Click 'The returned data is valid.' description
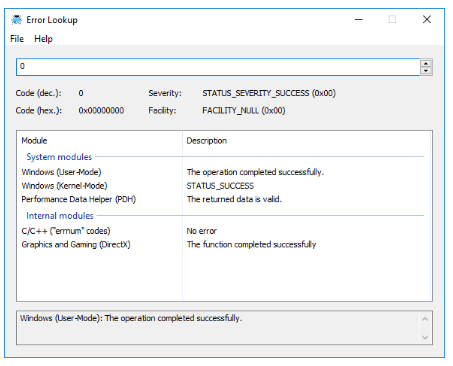The image size is (453, 366). tap(234, 199)
